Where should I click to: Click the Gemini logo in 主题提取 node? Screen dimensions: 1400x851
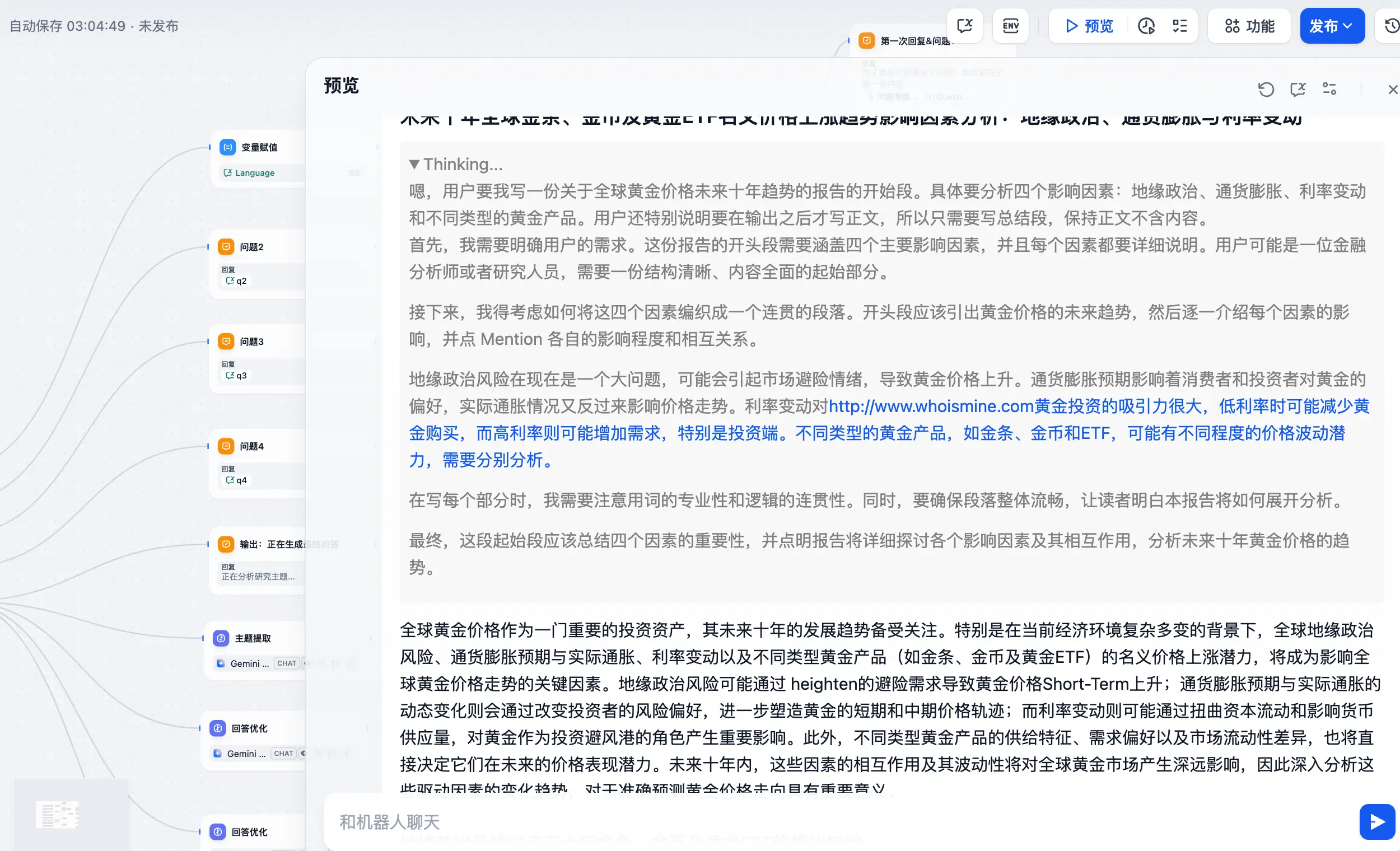tap(221, 663)
